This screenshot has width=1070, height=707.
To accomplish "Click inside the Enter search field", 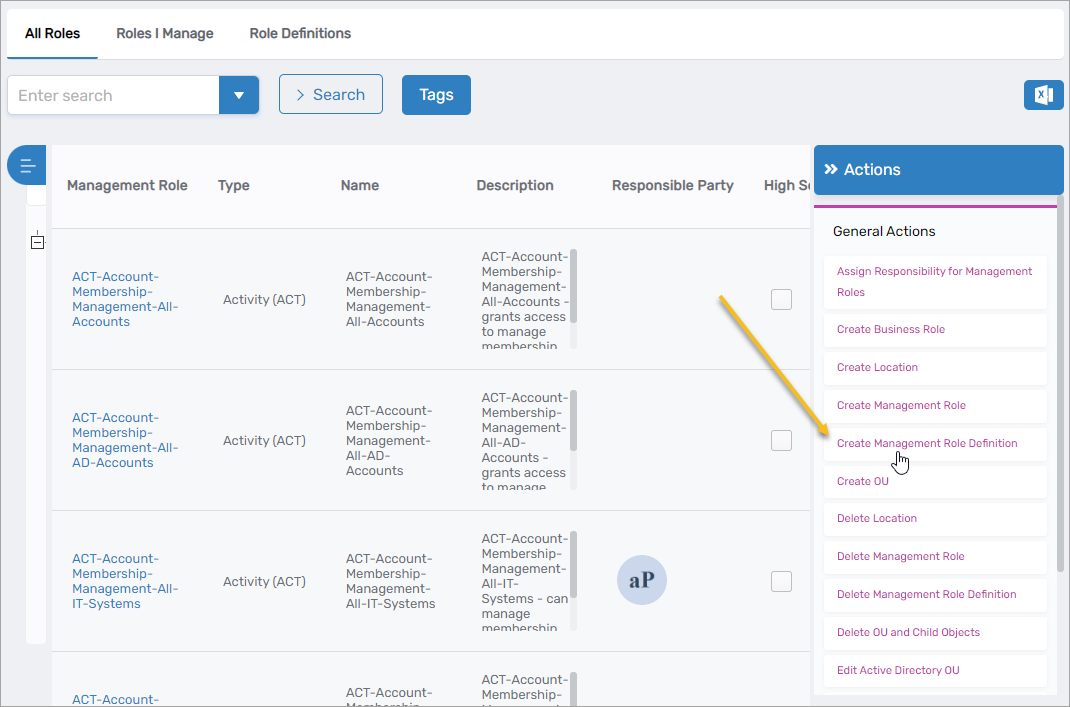I will [114, 96].
